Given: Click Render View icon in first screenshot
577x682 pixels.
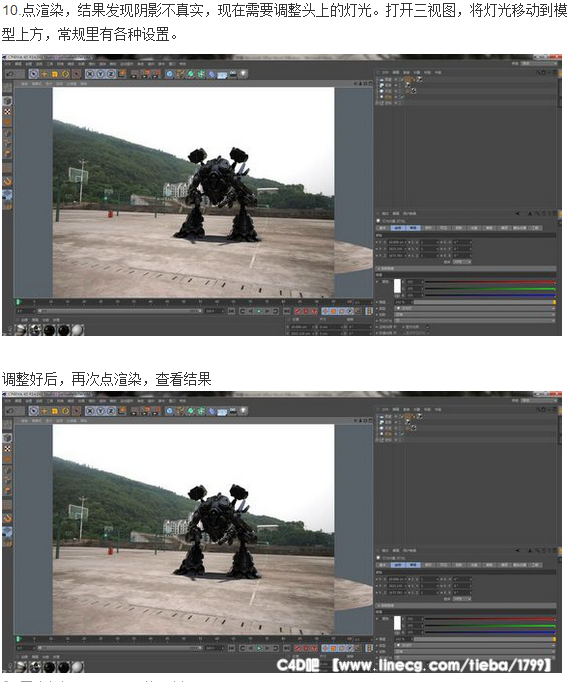Looking at the screenshot, I should coord(134,74).
